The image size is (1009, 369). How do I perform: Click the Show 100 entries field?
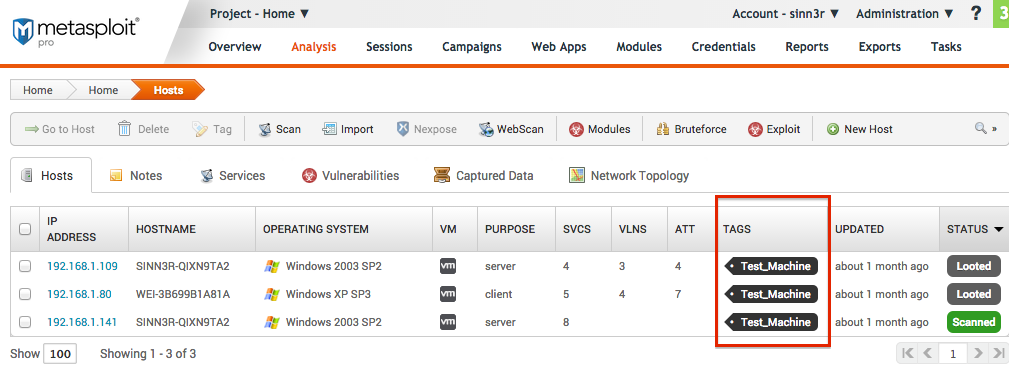coord(60,354)
